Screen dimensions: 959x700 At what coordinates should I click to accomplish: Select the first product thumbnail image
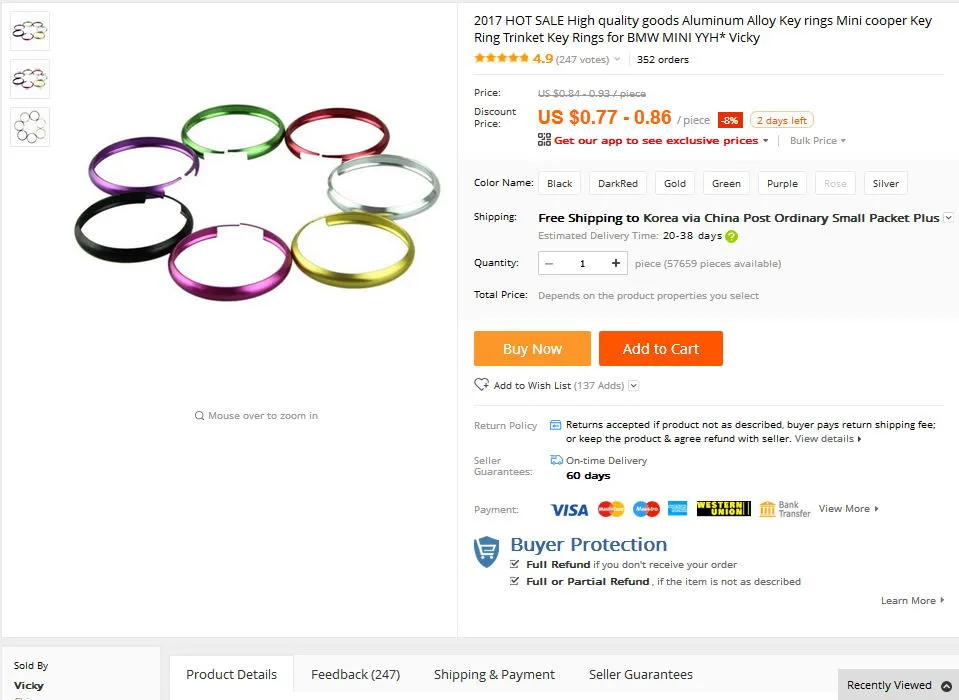(x=30, y=31)
